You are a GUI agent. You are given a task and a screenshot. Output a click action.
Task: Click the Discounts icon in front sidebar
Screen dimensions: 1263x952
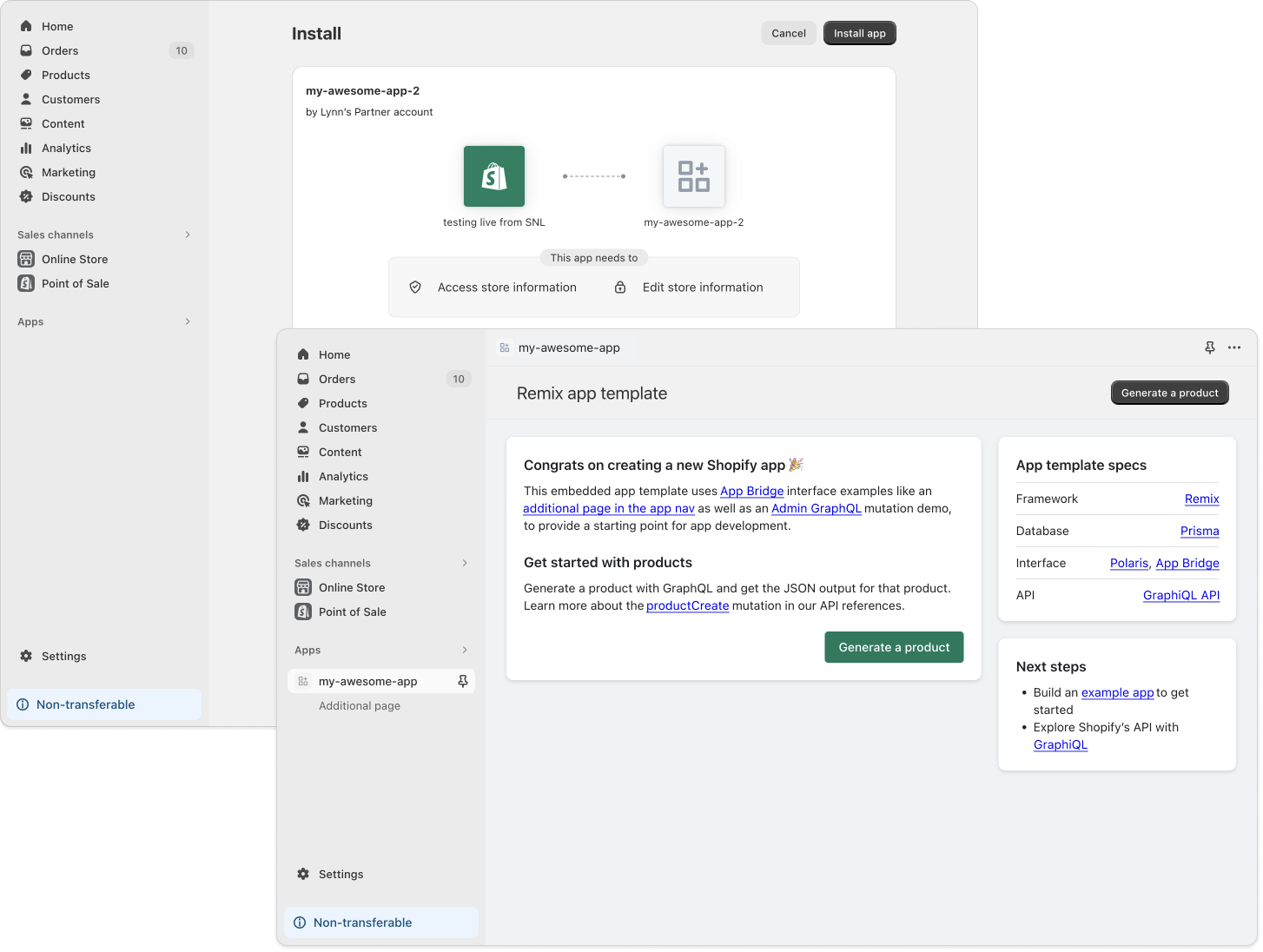click(x=303, y=525)
